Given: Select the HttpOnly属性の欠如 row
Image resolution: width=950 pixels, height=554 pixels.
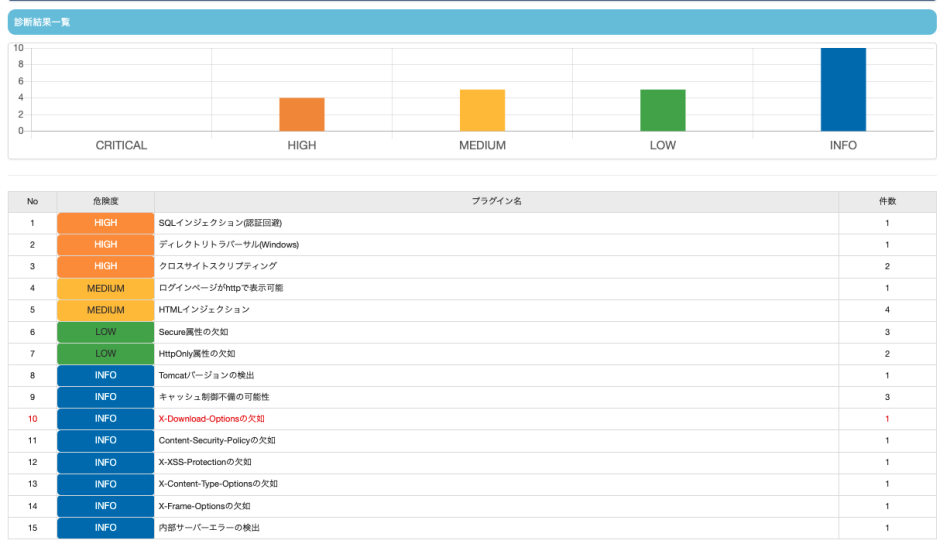Looking at the screenshot, I should [472, 353].
